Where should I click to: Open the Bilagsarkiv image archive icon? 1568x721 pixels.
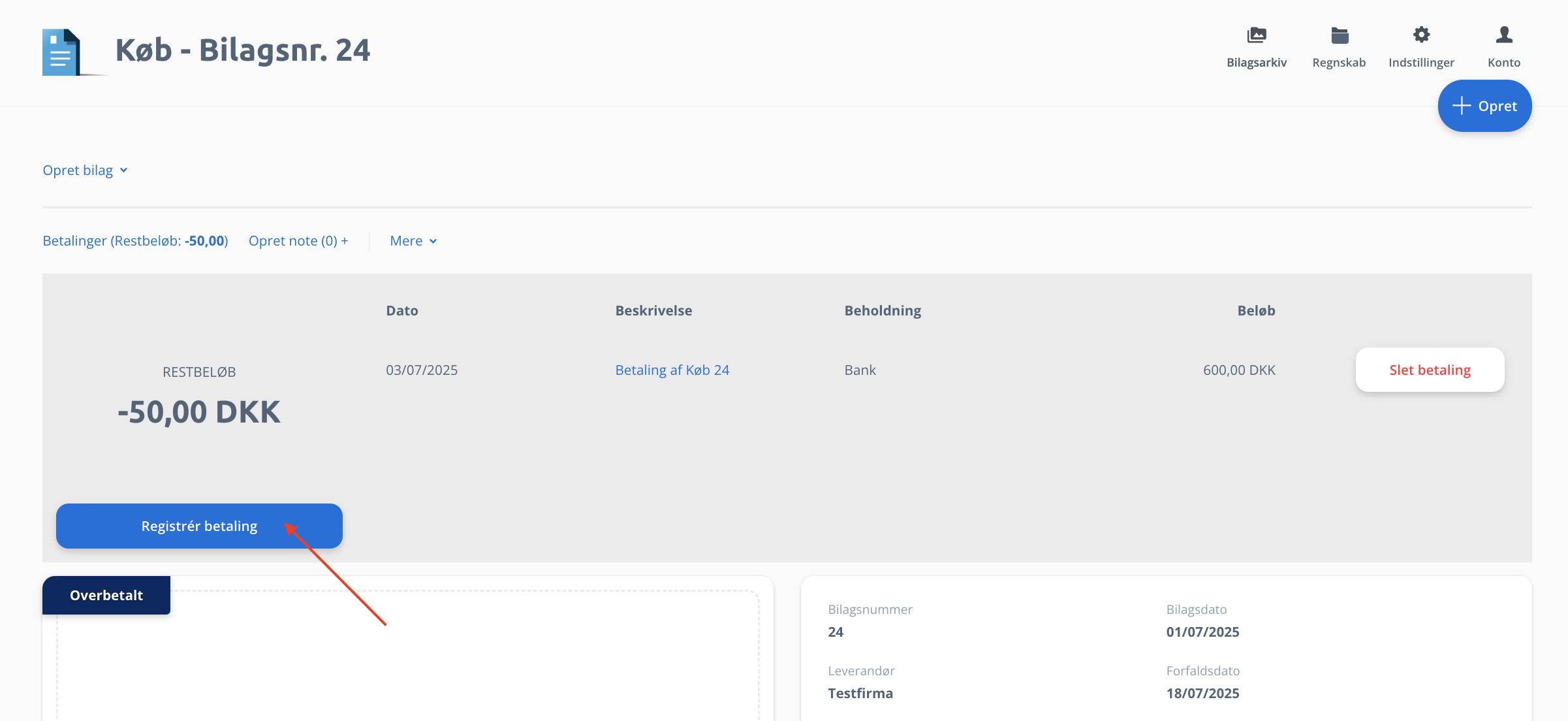[1257, 35]
